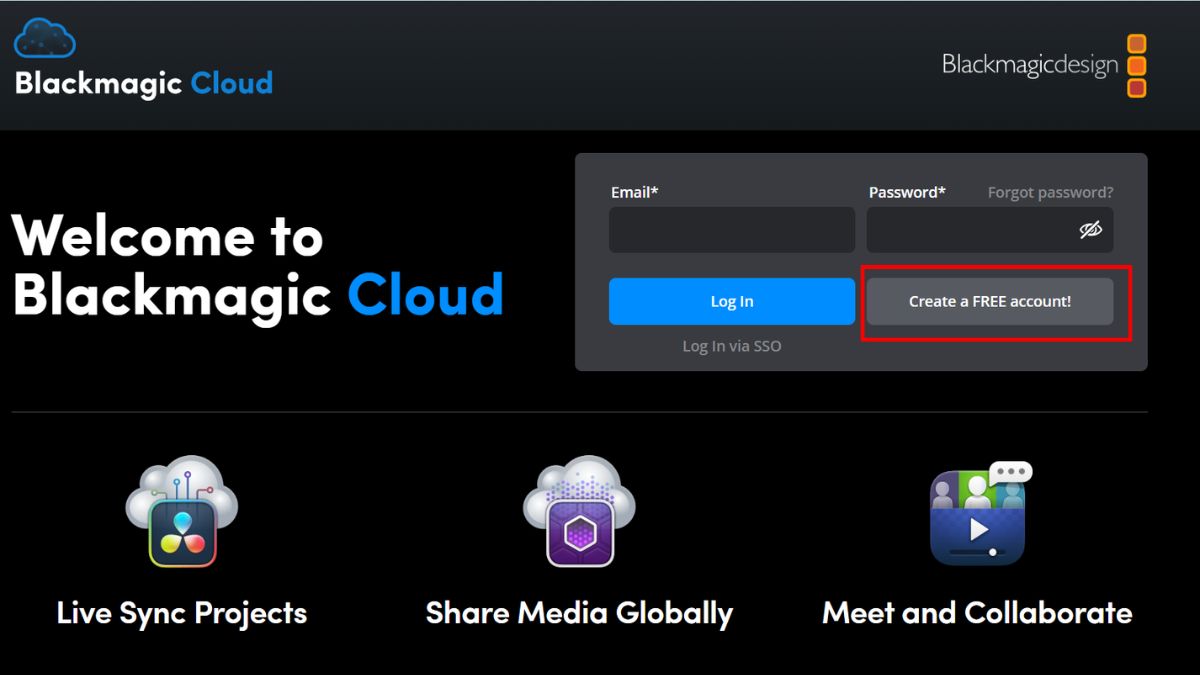Click the Live Sync Projects DaVinci icon
Image resolution: width=1200 pixels, height=675 pixels.
pyautogui.click(x=182, y=512)
